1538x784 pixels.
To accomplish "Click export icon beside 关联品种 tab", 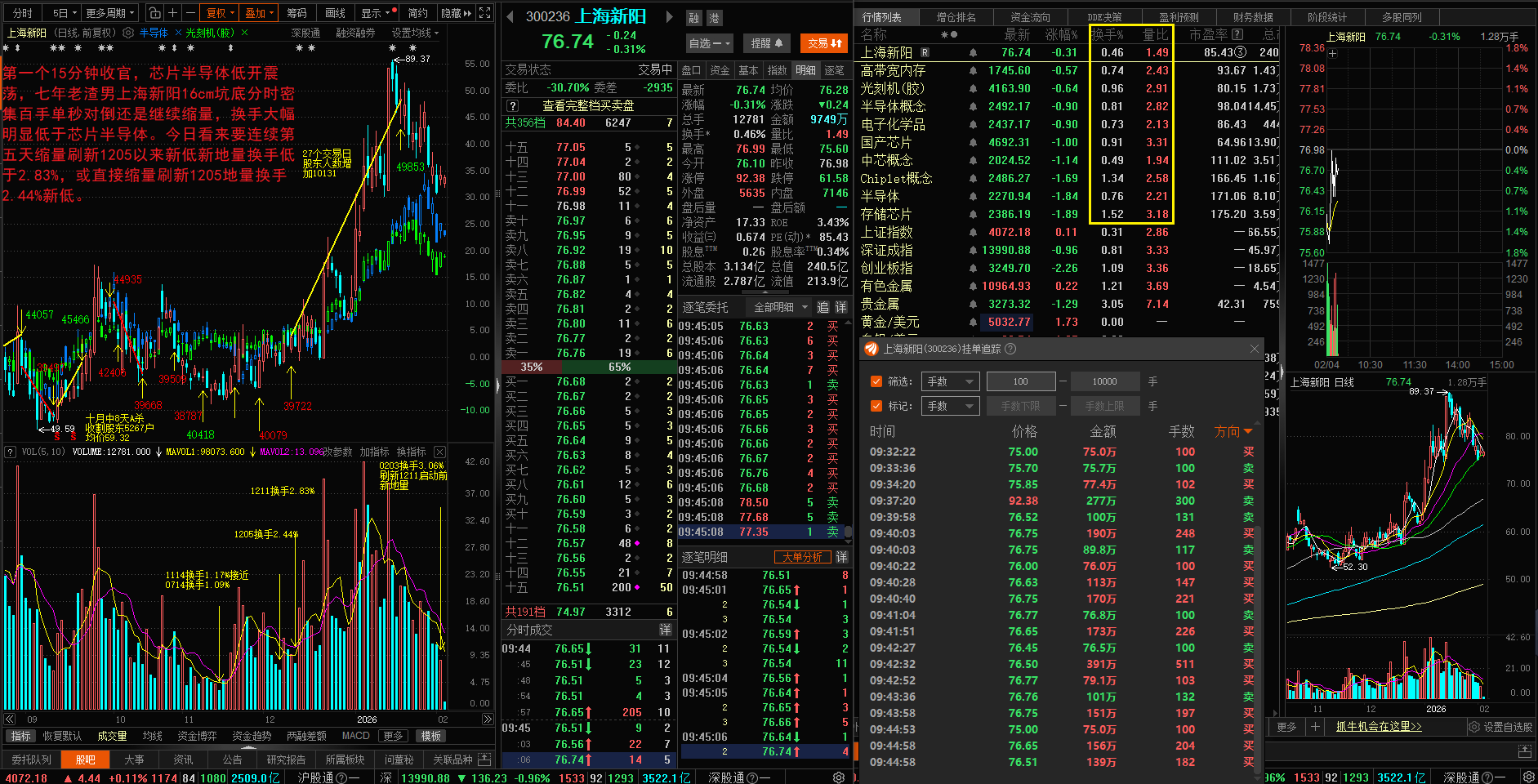I will click(x=484, y=759).
